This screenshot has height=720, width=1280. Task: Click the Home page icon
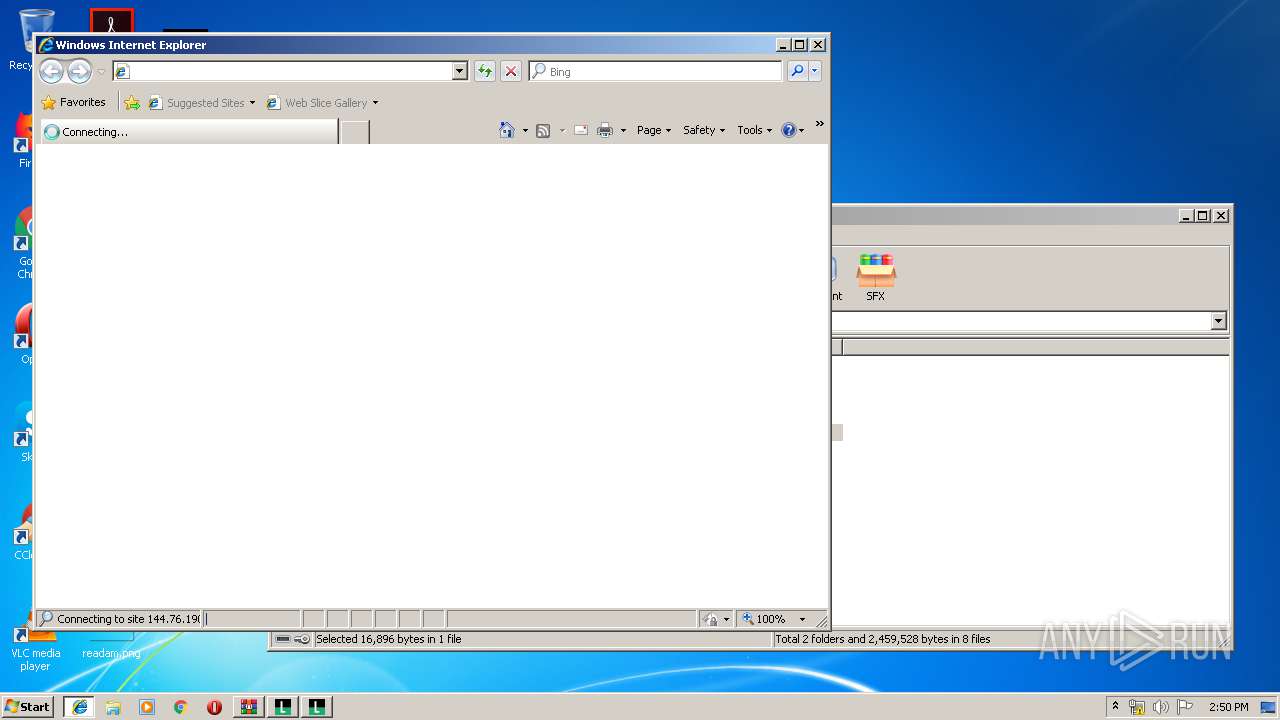pos(507,130)
